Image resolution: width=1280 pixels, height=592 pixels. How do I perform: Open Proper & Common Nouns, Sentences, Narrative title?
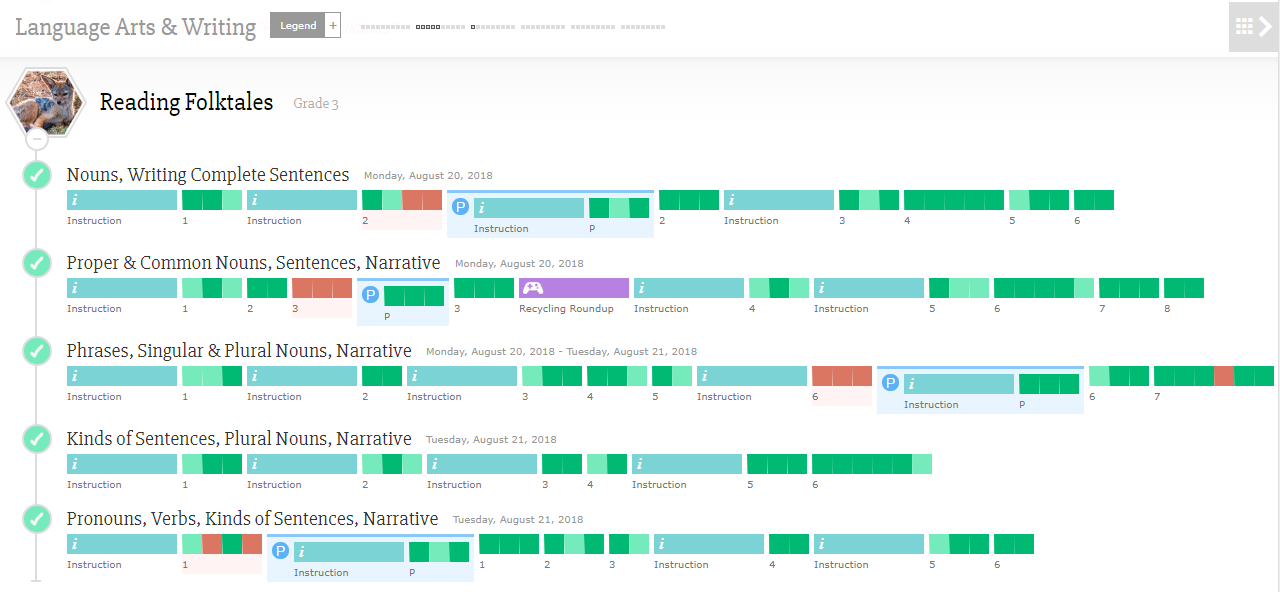click(x=253, y=263)
